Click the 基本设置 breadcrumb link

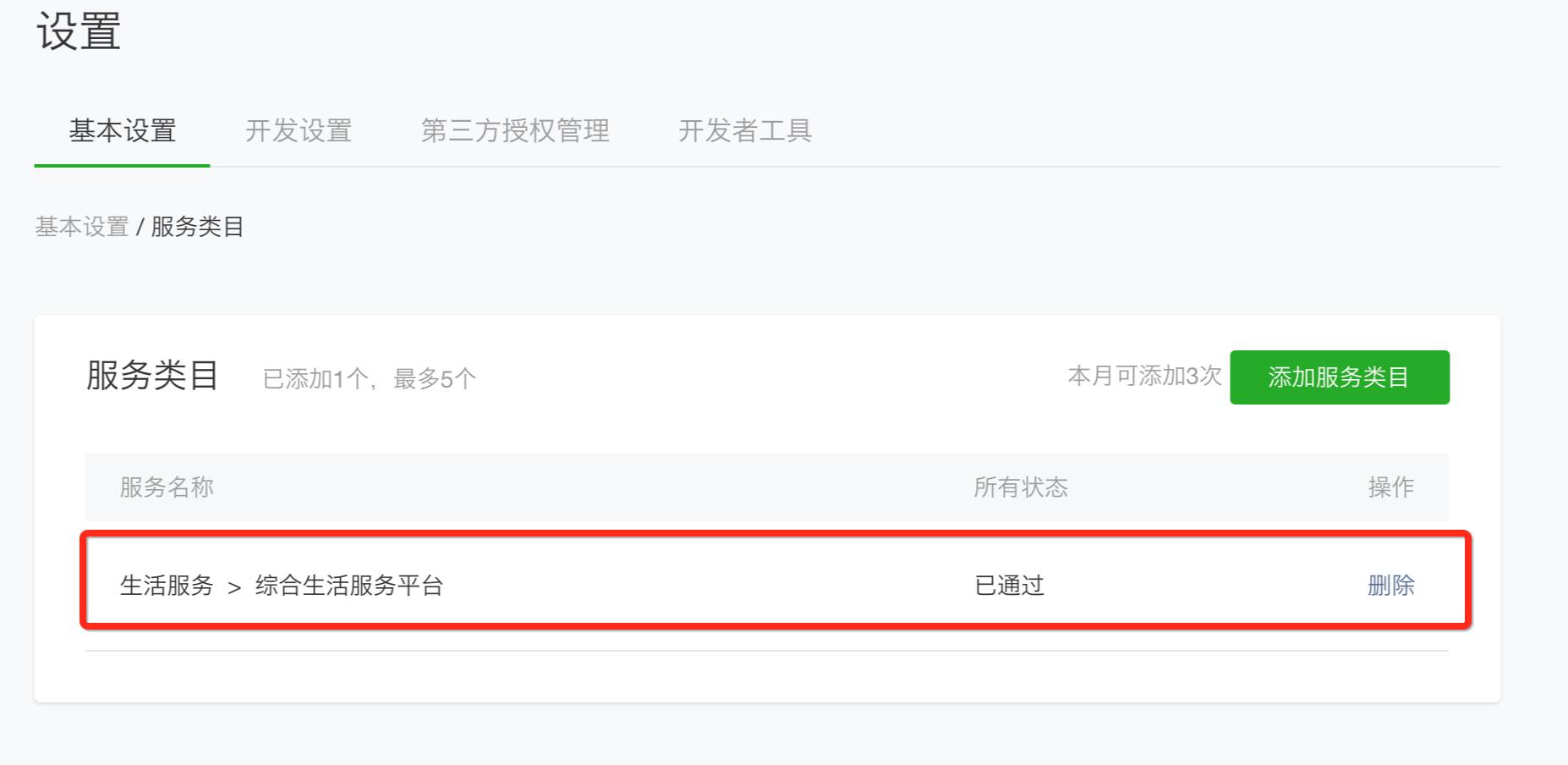point(81,227)
